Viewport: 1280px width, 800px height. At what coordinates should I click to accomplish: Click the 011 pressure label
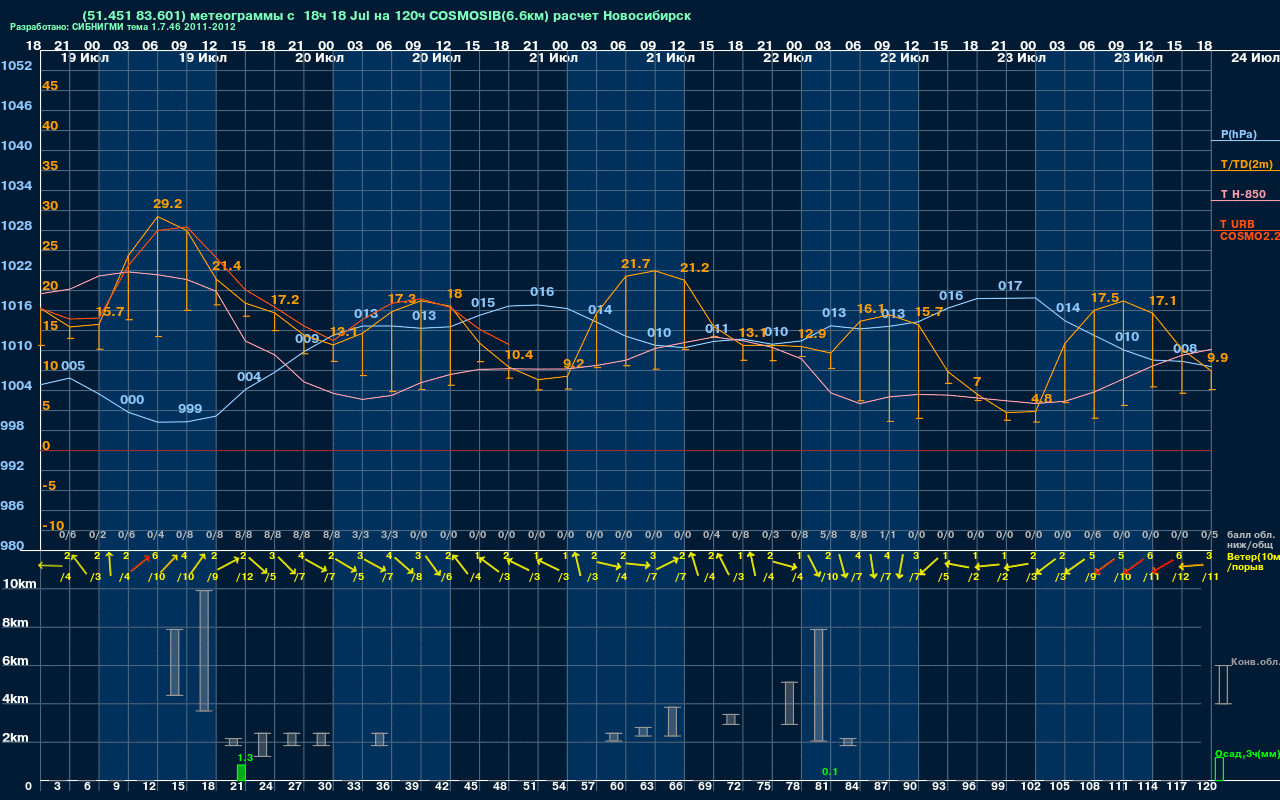[x=717, y=329]
